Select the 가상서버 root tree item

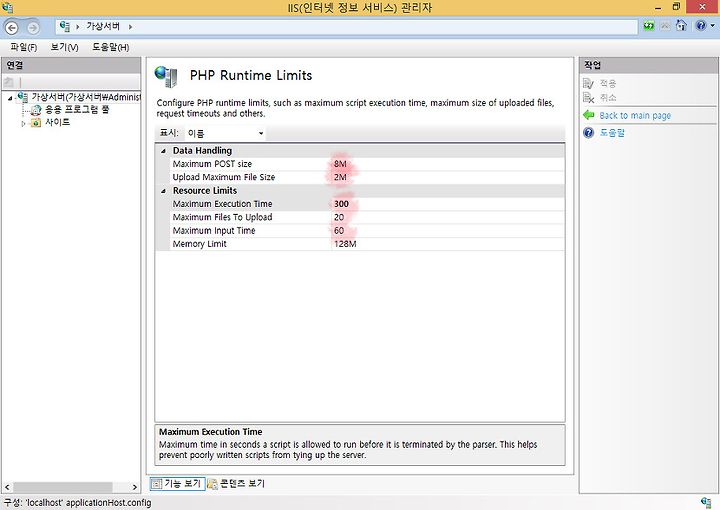tap(86, 97)
